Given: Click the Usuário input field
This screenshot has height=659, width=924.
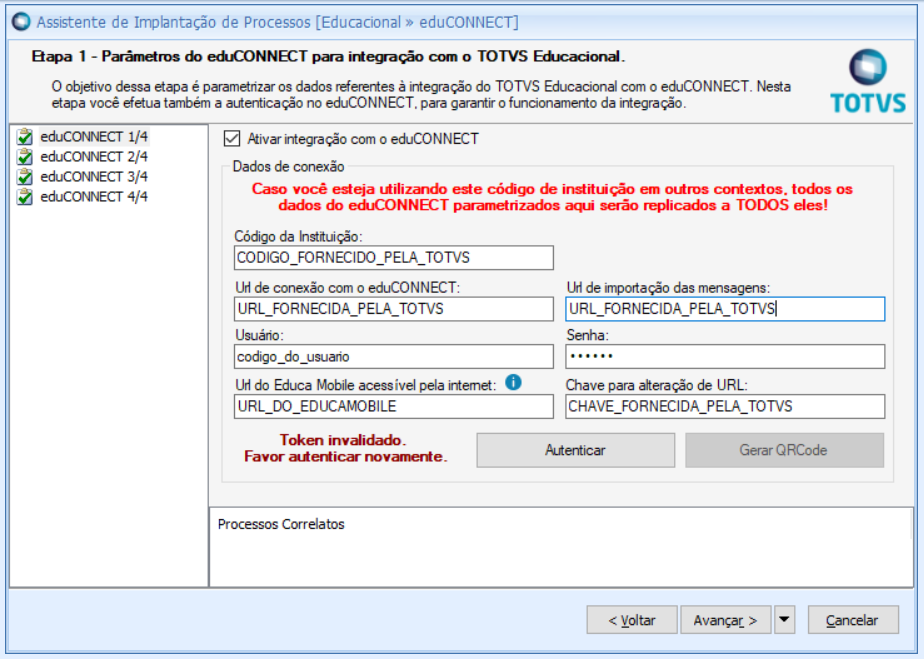Looking at the screenshot, I should [392, 357].
